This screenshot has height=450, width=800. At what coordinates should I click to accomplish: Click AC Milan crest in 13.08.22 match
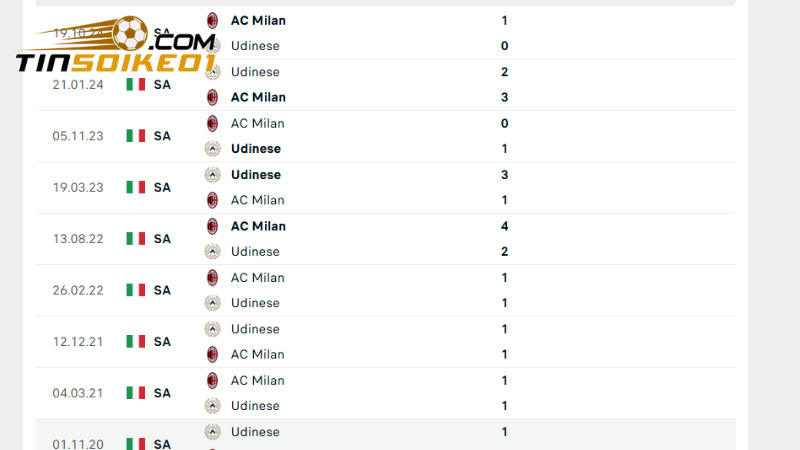click(x=212, y=226)
